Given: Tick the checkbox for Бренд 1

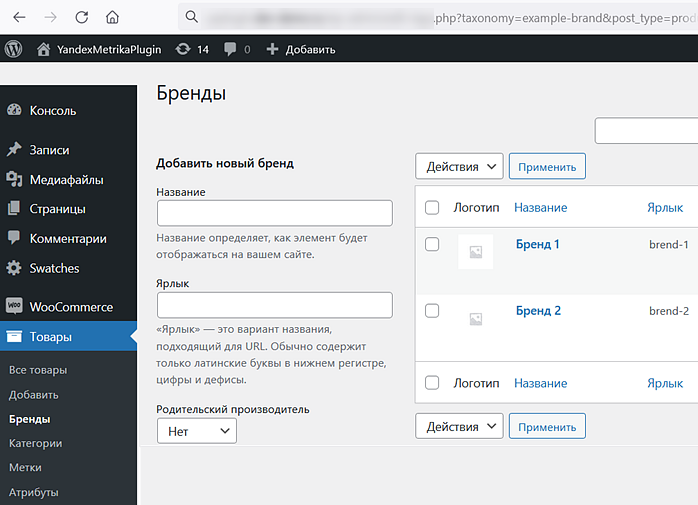Looking at the screenshot, I should pos(432,244).
